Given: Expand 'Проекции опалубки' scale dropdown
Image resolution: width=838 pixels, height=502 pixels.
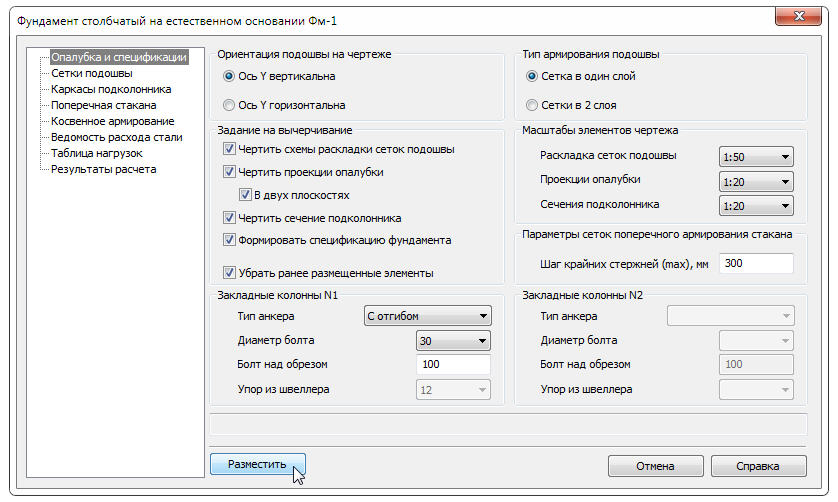Looking at the screenshot, I should point(756,181).
